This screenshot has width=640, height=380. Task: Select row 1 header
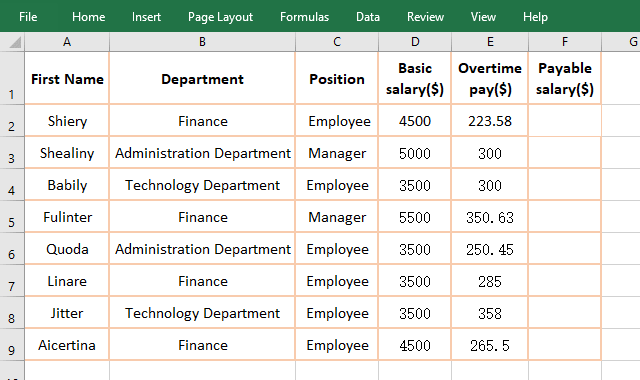click(12, 78)
